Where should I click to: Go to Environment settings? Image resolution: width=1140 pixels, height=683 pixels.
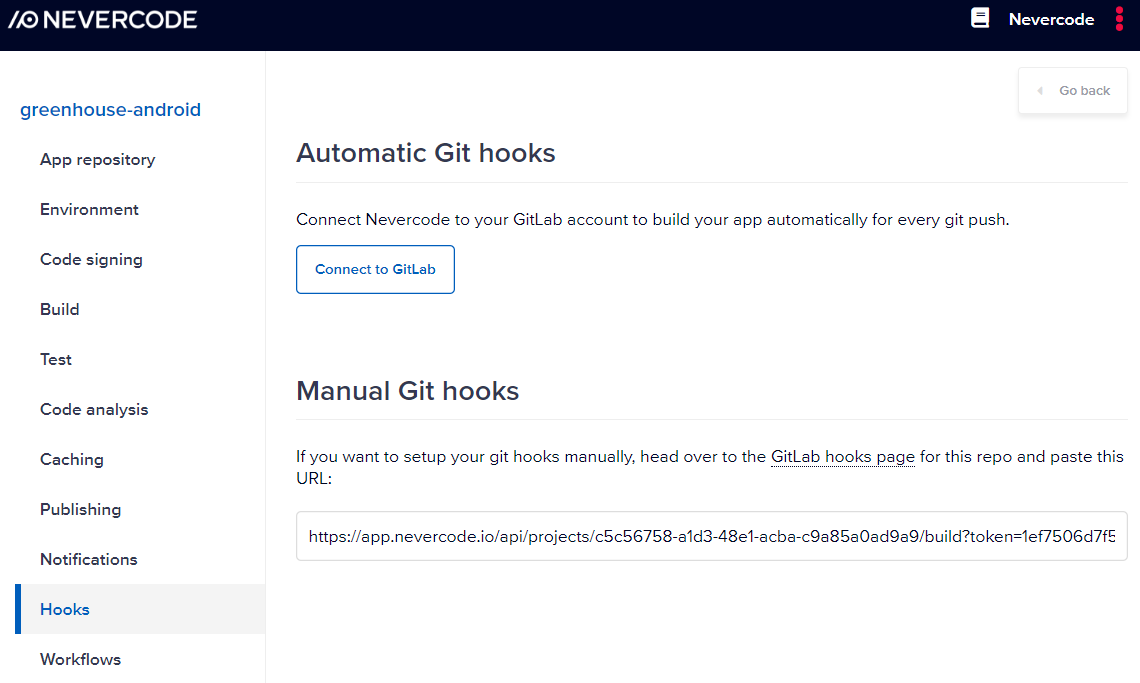click(x=89, y=209)
